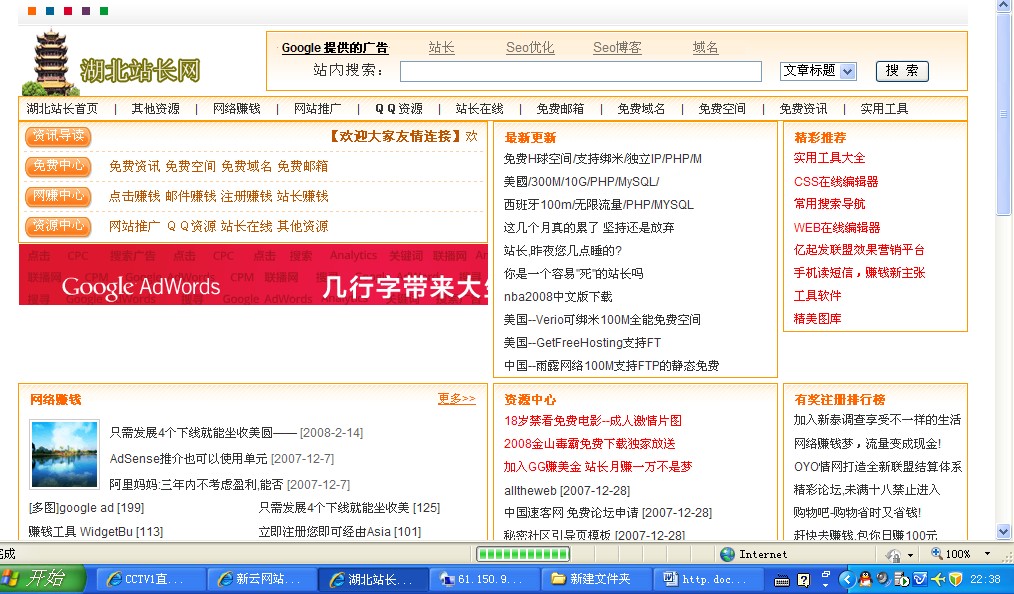1014x594 pixels.
Task: Click the 资讯导读 orange pill button
Action: point(58,136)
